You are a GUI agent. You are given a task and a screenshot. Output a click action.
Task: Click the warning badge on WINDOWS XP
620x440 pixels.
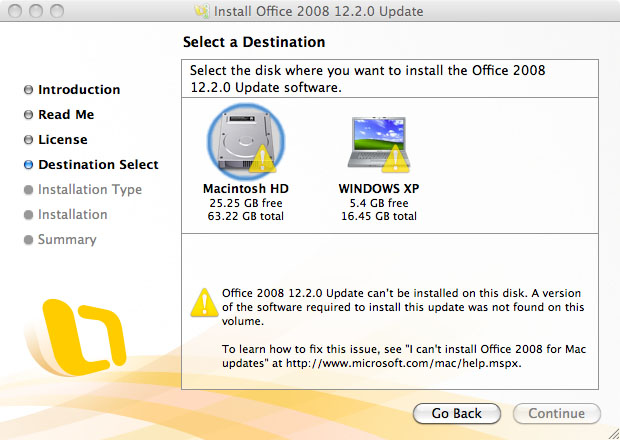point(395,159)
